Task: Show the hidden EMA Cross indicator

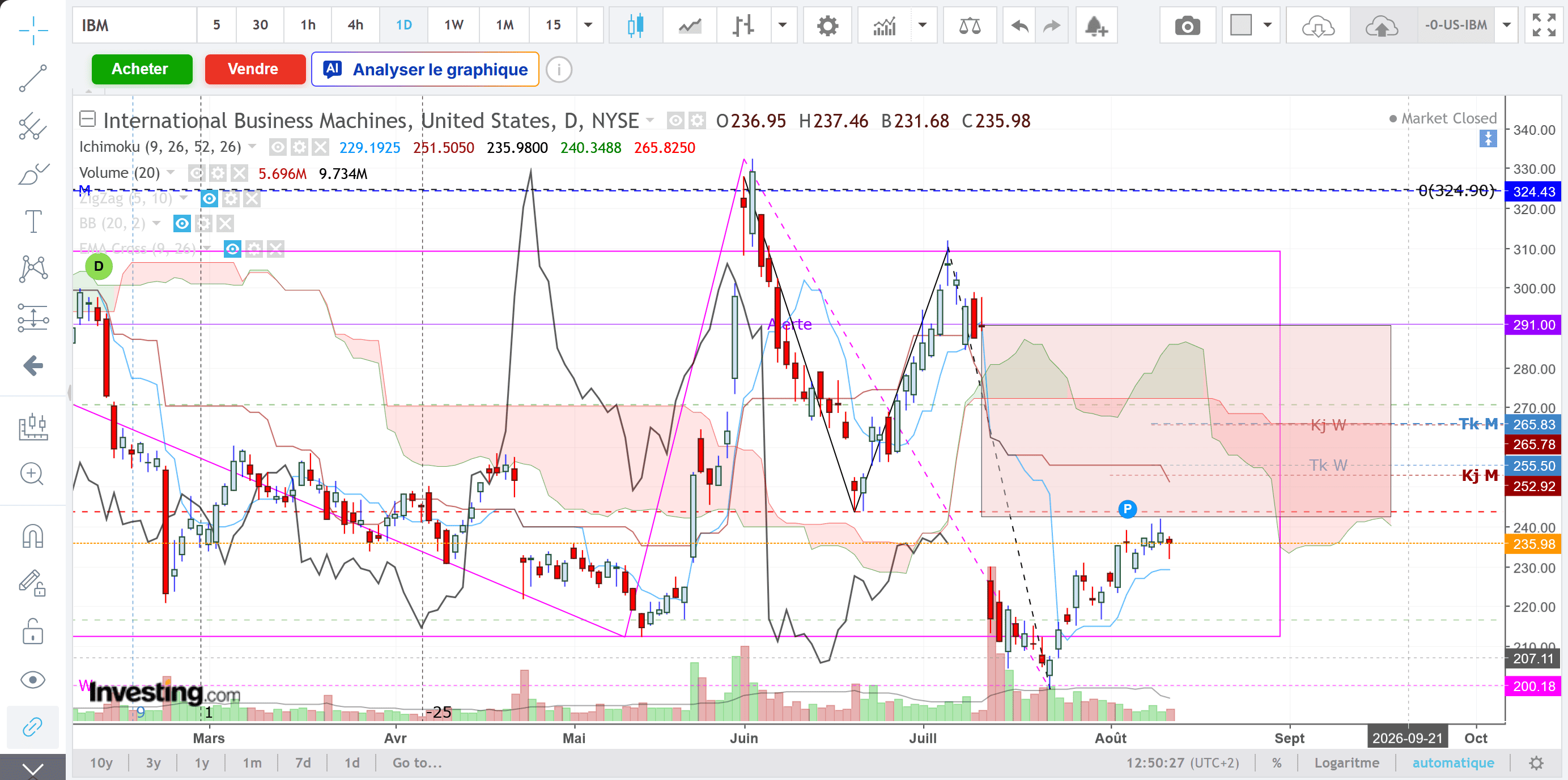Action: (x=232, y=248)
